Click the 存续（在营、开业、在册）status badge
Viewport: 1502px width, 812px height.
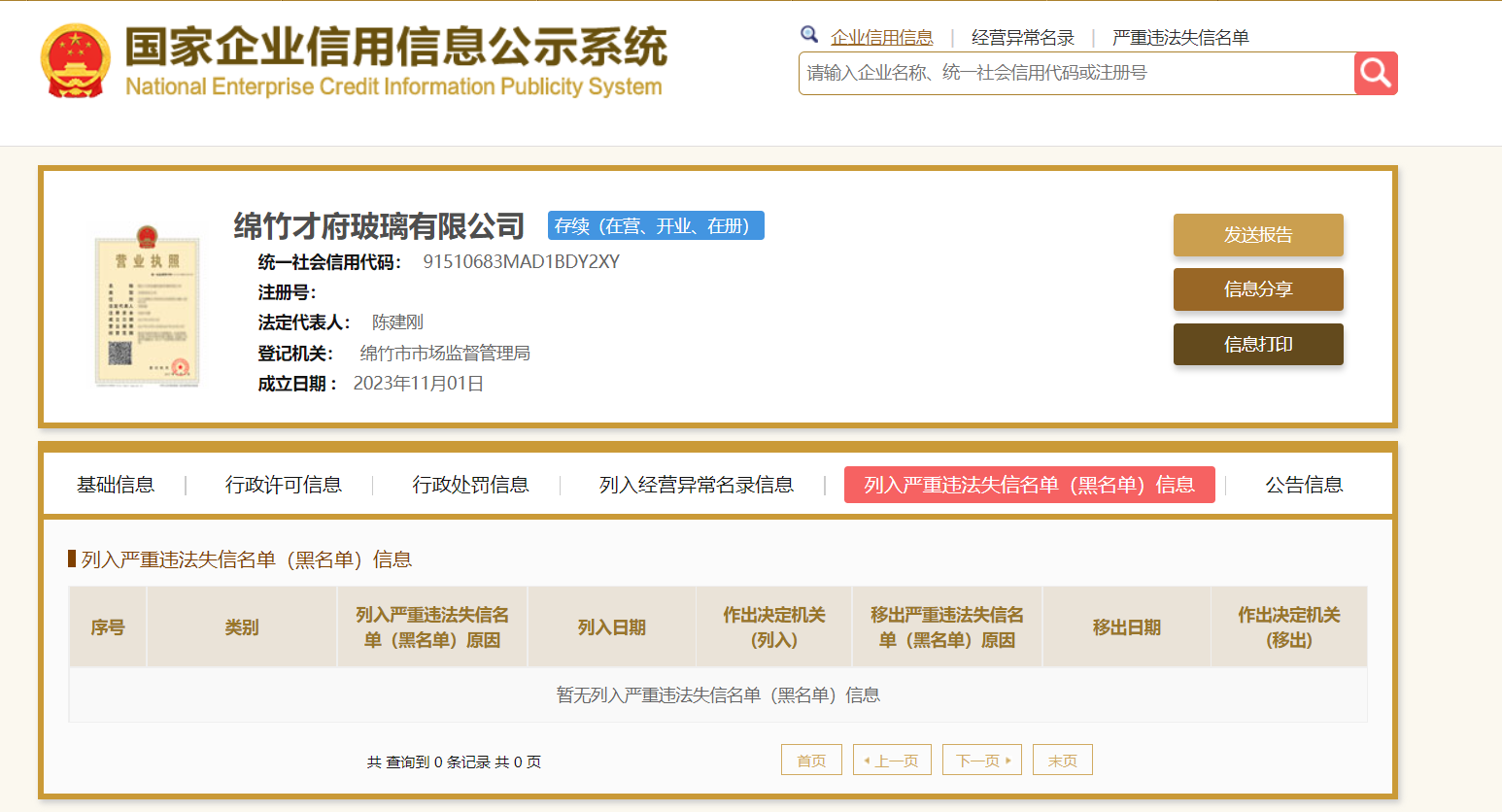tap(656, 225)
